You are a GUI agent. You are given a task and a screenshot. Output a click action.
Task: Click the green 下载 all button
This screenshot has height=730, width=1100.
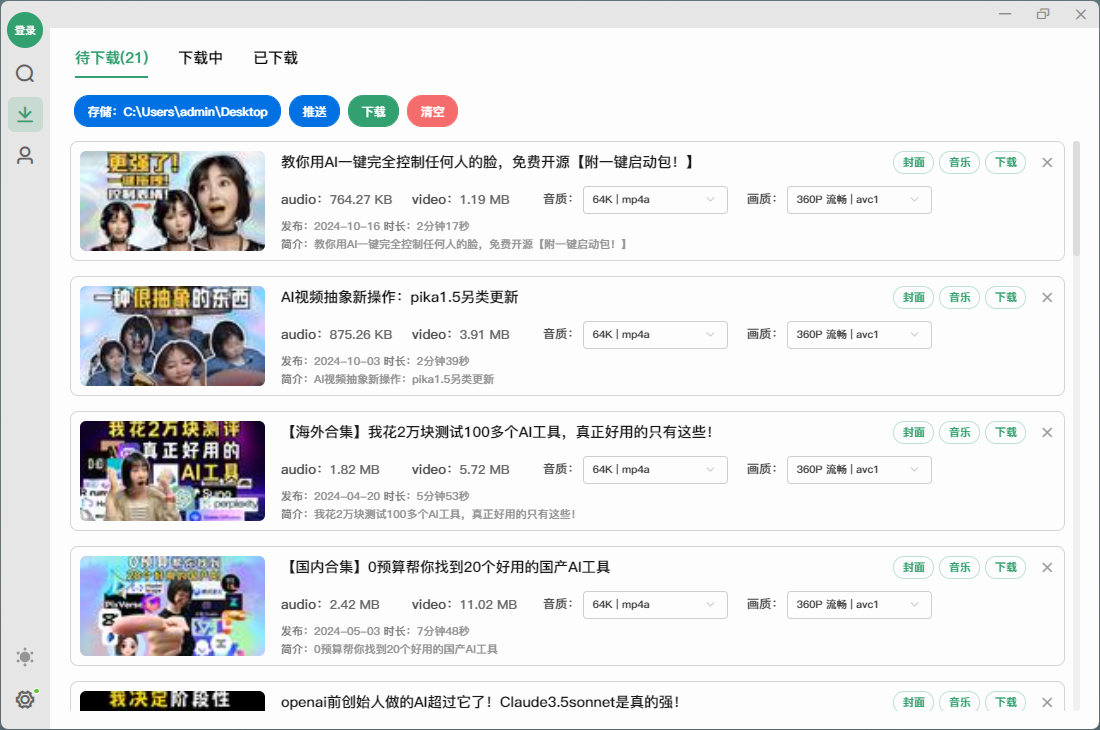(373, 111)
